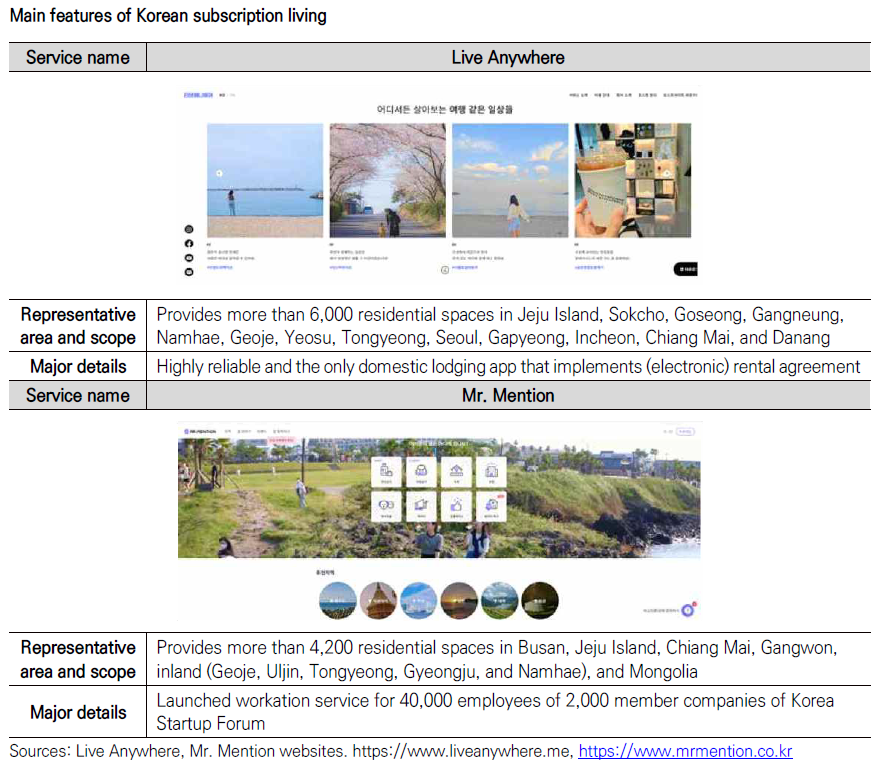
Task: Click the outlined button at Mr. Mention's top-right
Action: [x=685, y=432]
